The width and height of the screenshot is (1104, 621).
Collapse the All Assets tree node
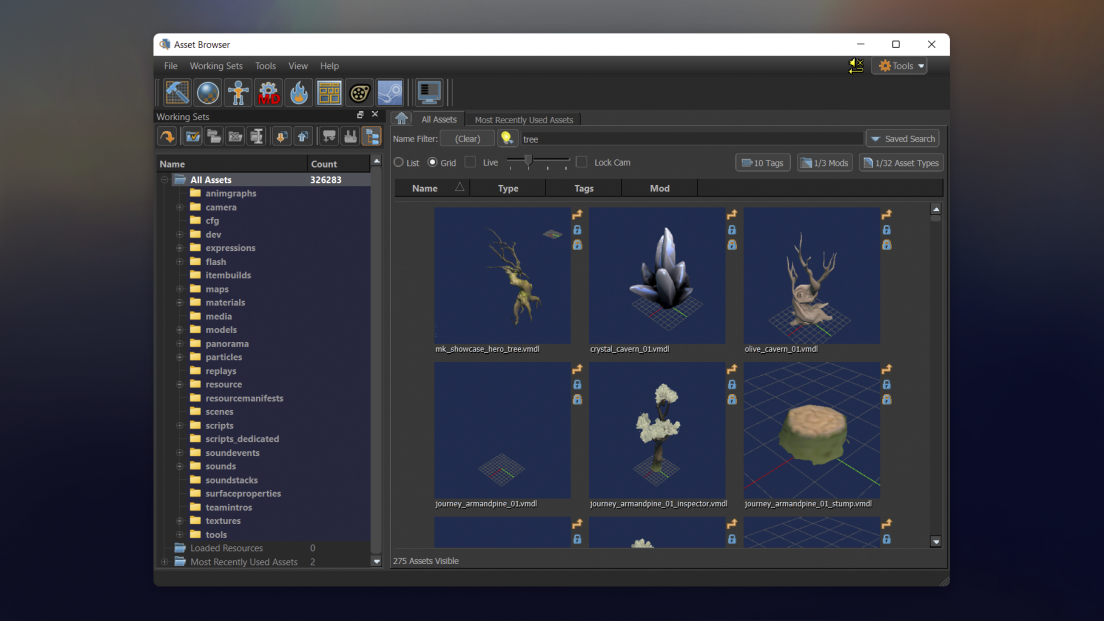163,179
